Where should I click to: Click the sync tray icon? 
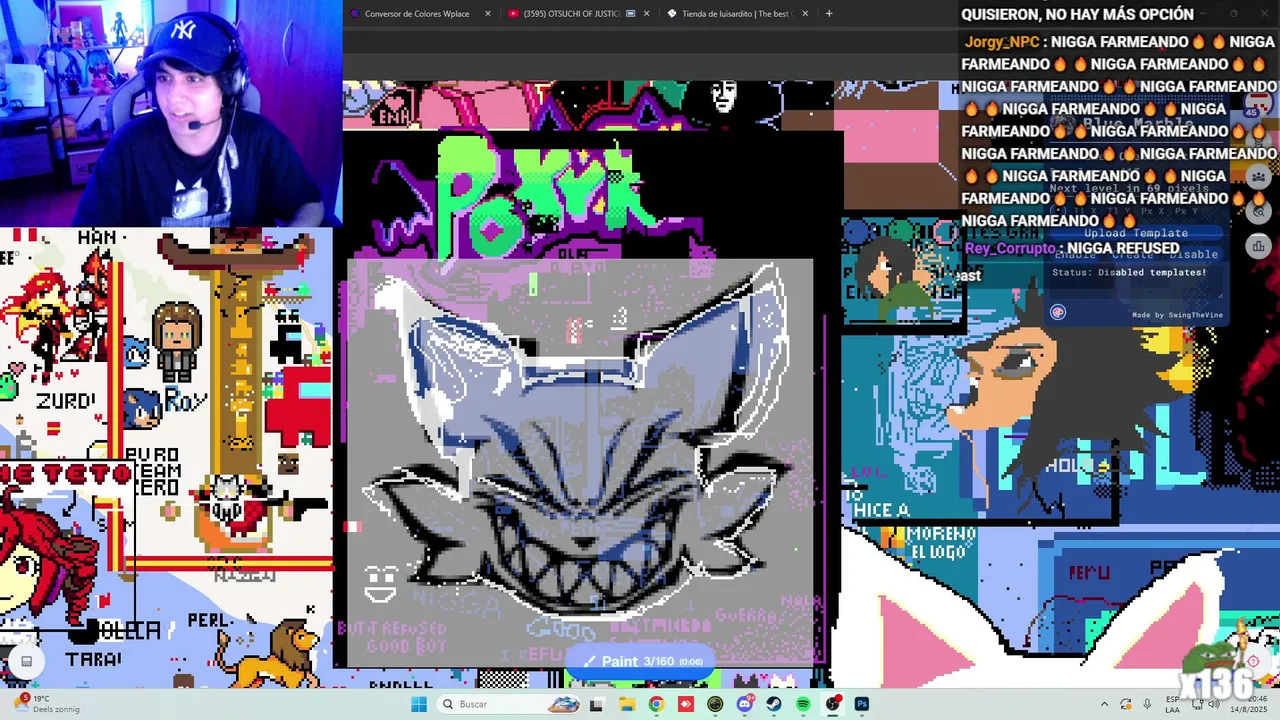tap(1126, 704)
